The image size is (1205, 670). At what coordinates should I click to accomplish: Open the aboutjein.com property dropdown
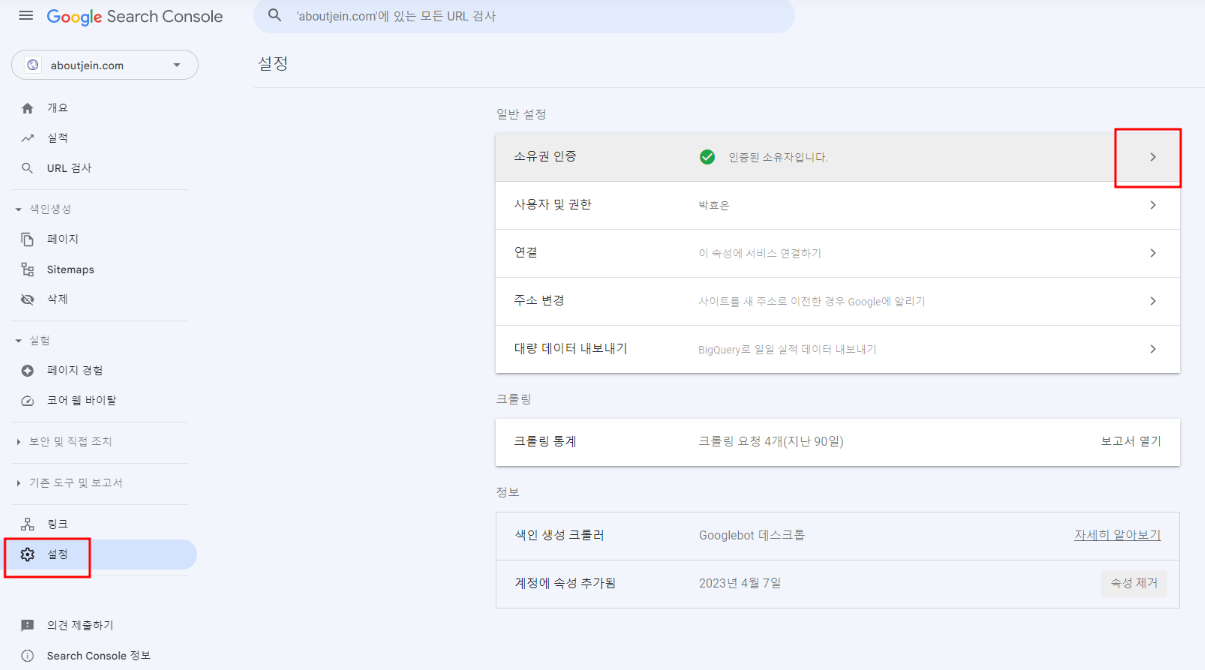tap(105, 65)
